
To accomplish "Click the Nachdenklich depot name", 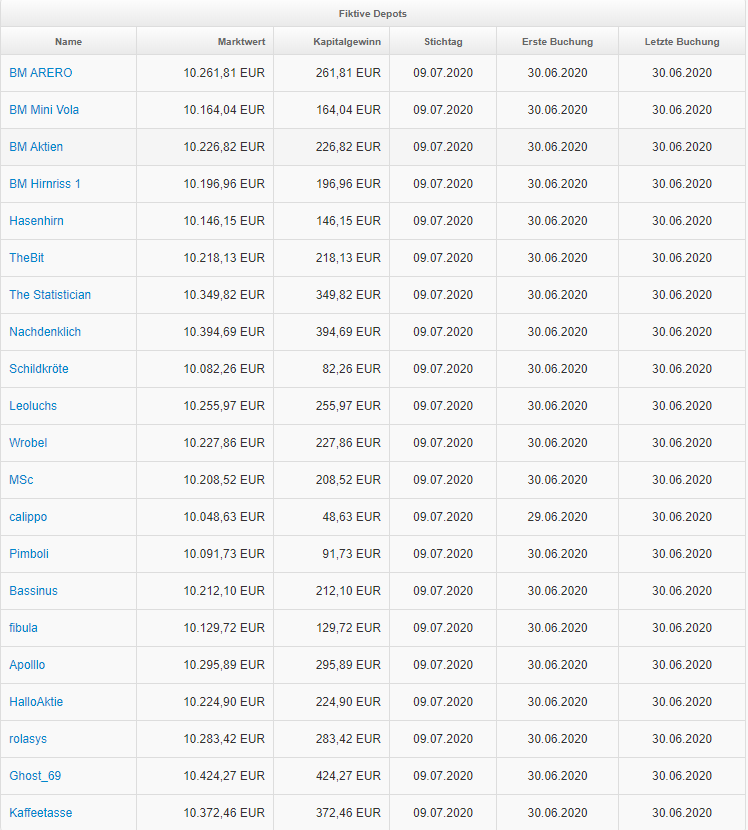I will (x=45, y=332).
